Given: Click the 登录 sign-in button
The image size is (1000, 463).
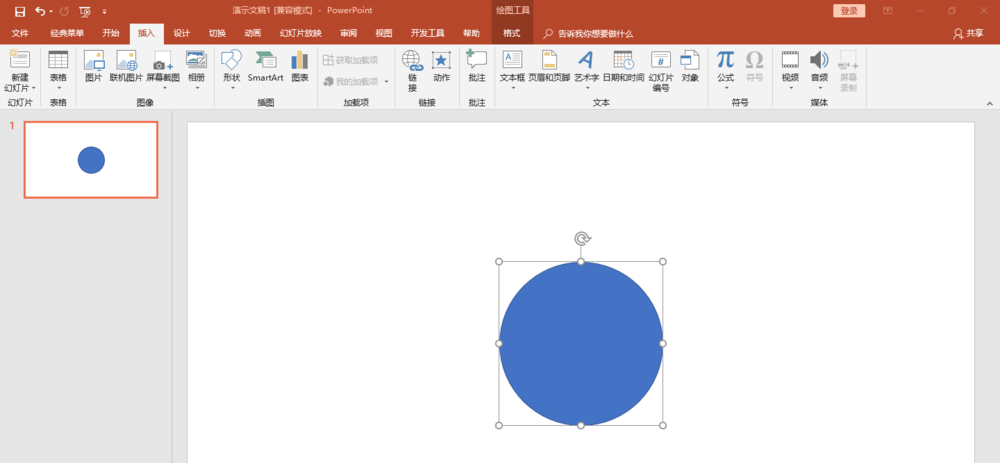Looking at the screenshot, I should click(x=849, y=11).
